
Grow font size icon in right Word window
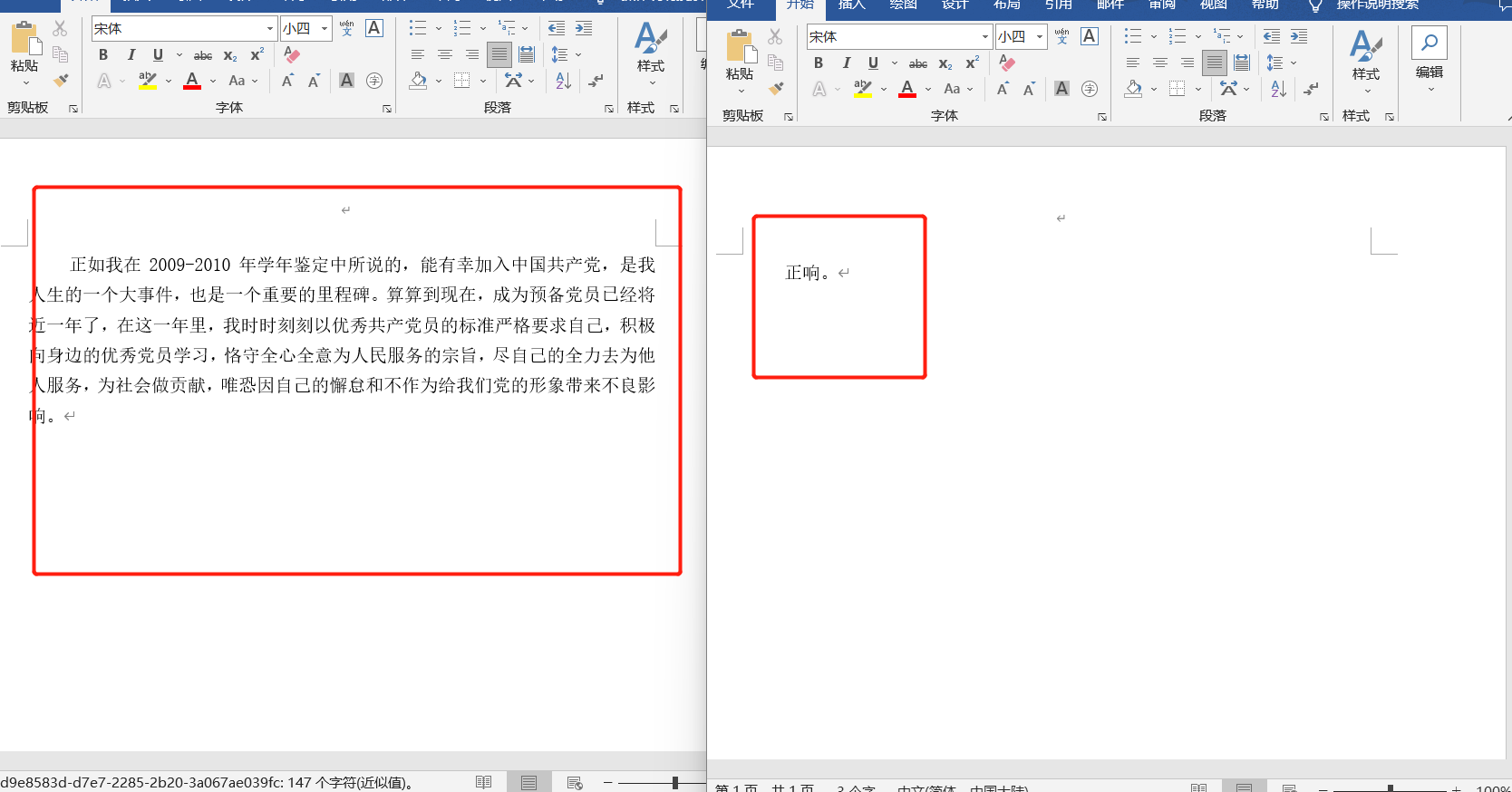pyautogui.click(x=1003, y=89)
